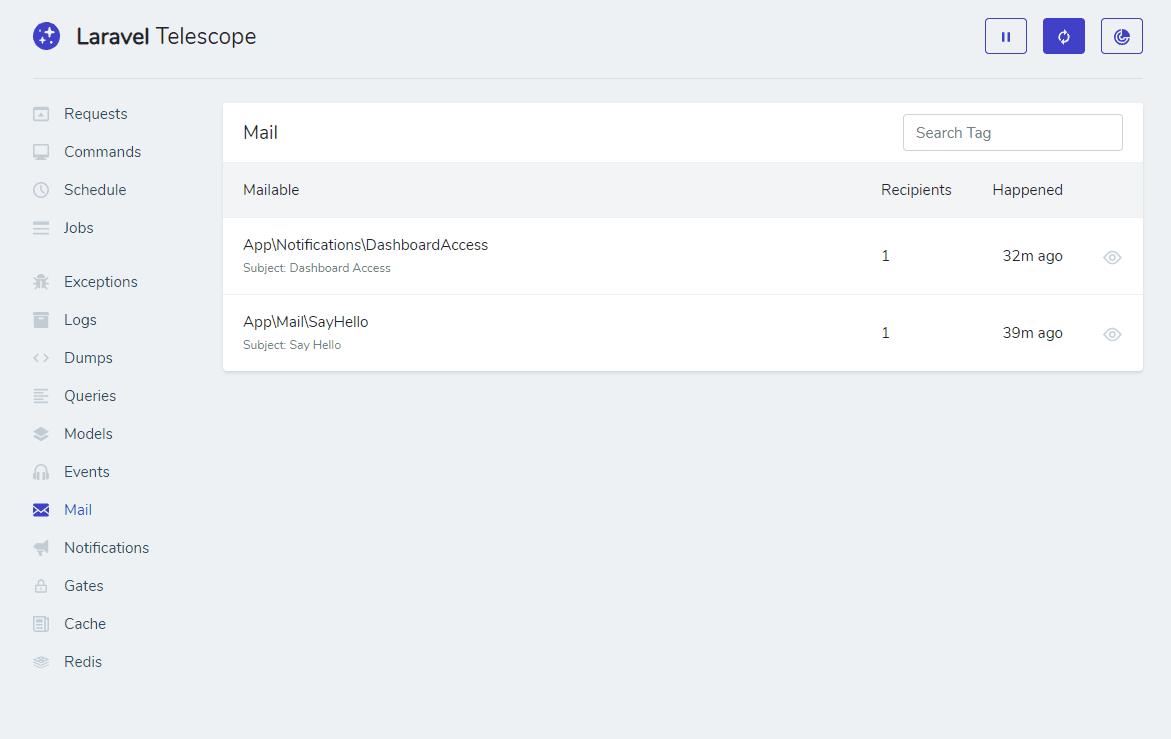This screenshot has height=739, width=1171.
Task: Select the Mail envelope icon
Action: tap(40, 509)
